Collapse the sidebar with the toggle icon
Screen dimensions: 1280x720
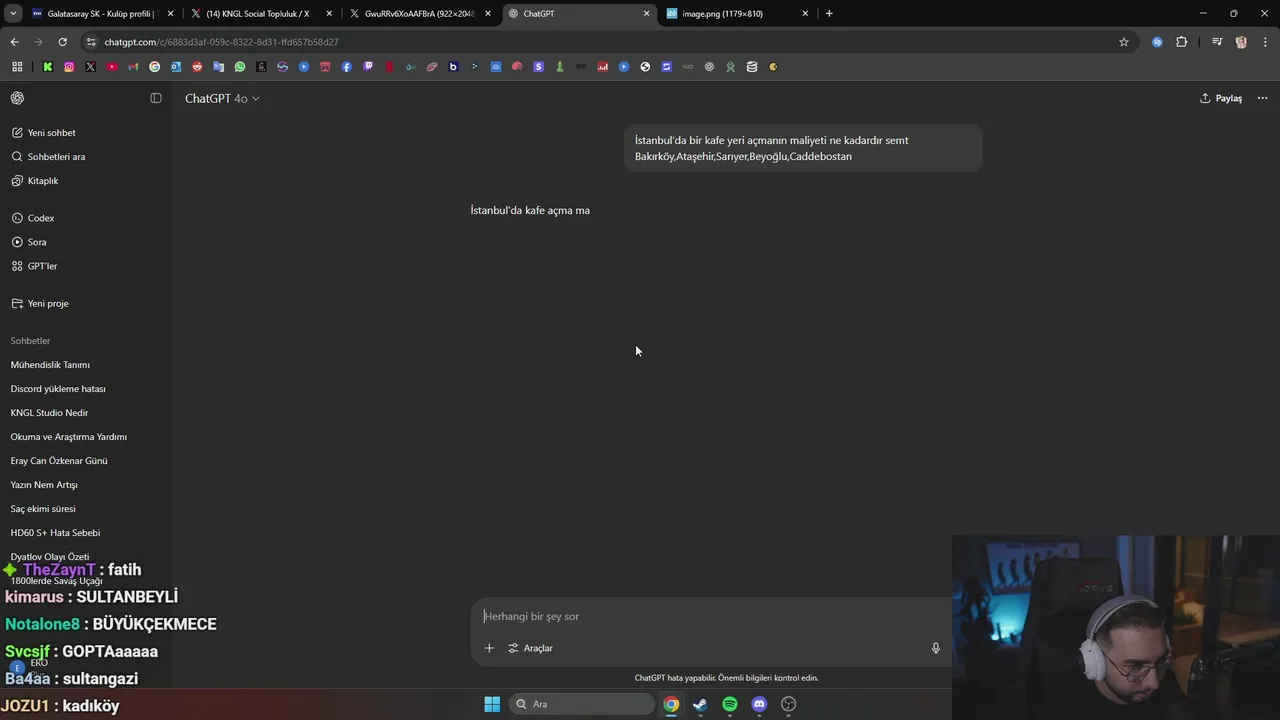click(x=156, y=98)
